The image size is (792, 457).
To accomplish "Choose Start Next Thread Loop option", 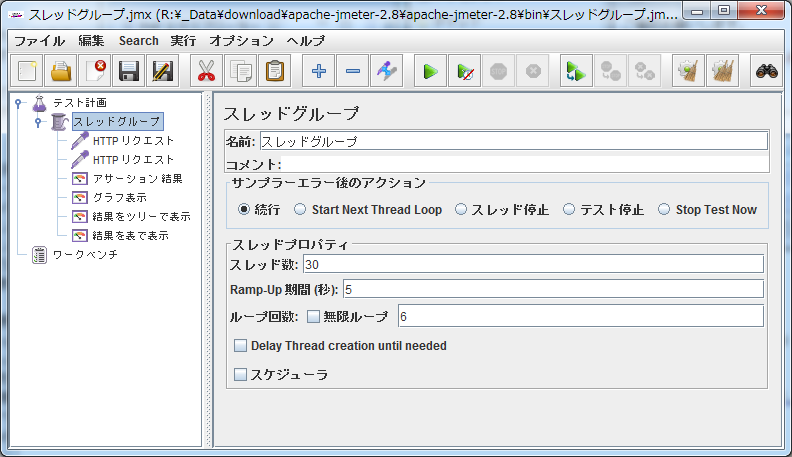I will tap(300, 210).
